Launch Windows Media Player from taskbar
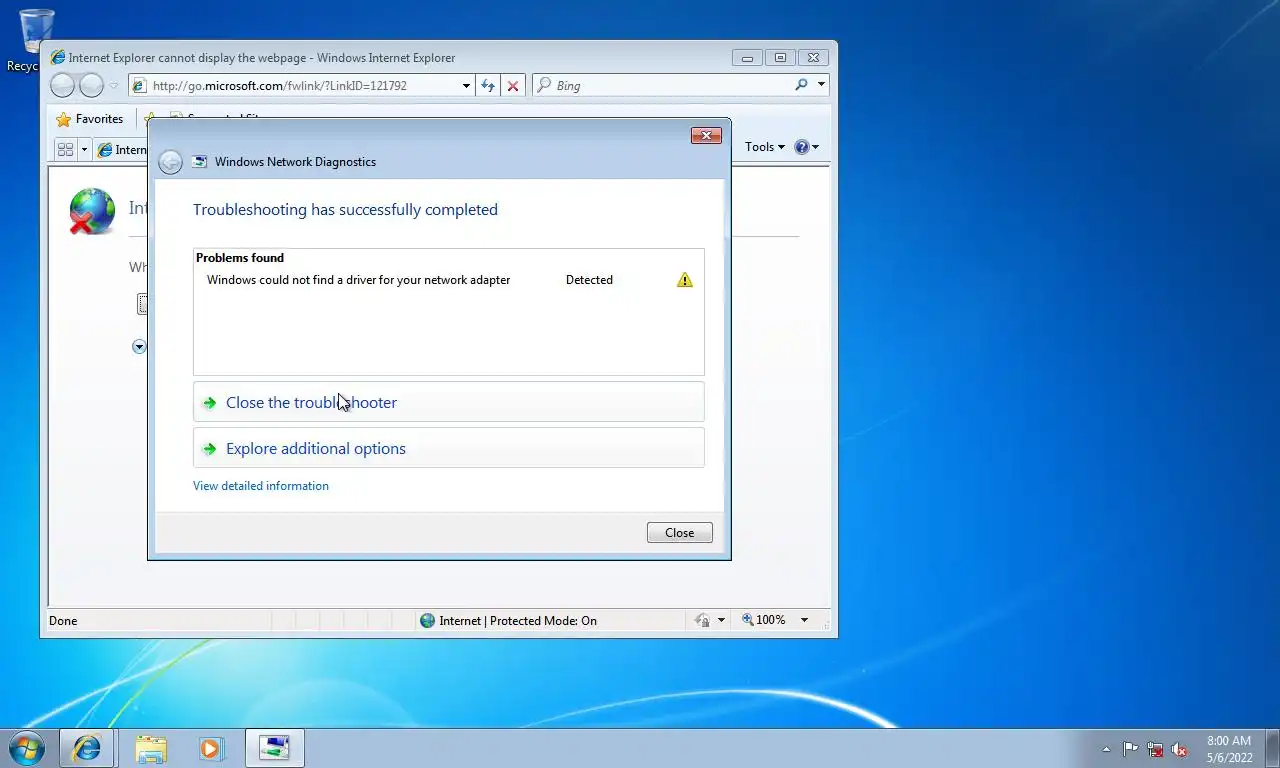The width and height of the screenshot is (1280, 768). coord(211,748)
